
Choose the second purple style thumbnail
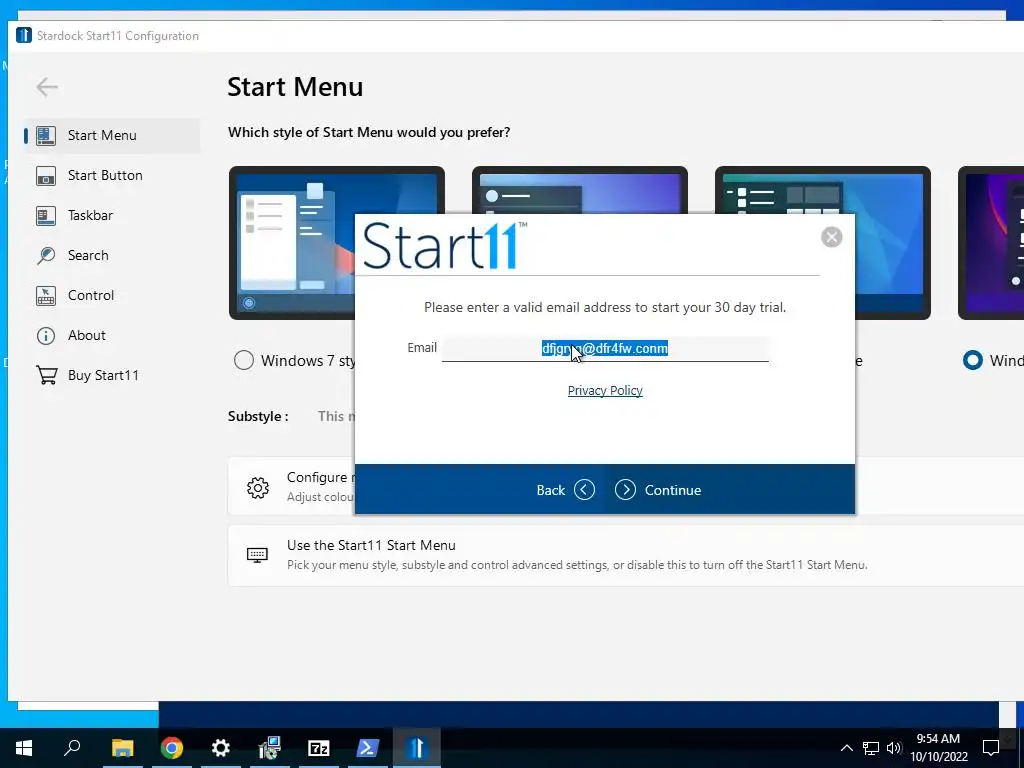pyautogui.click(x=579, y=189)
